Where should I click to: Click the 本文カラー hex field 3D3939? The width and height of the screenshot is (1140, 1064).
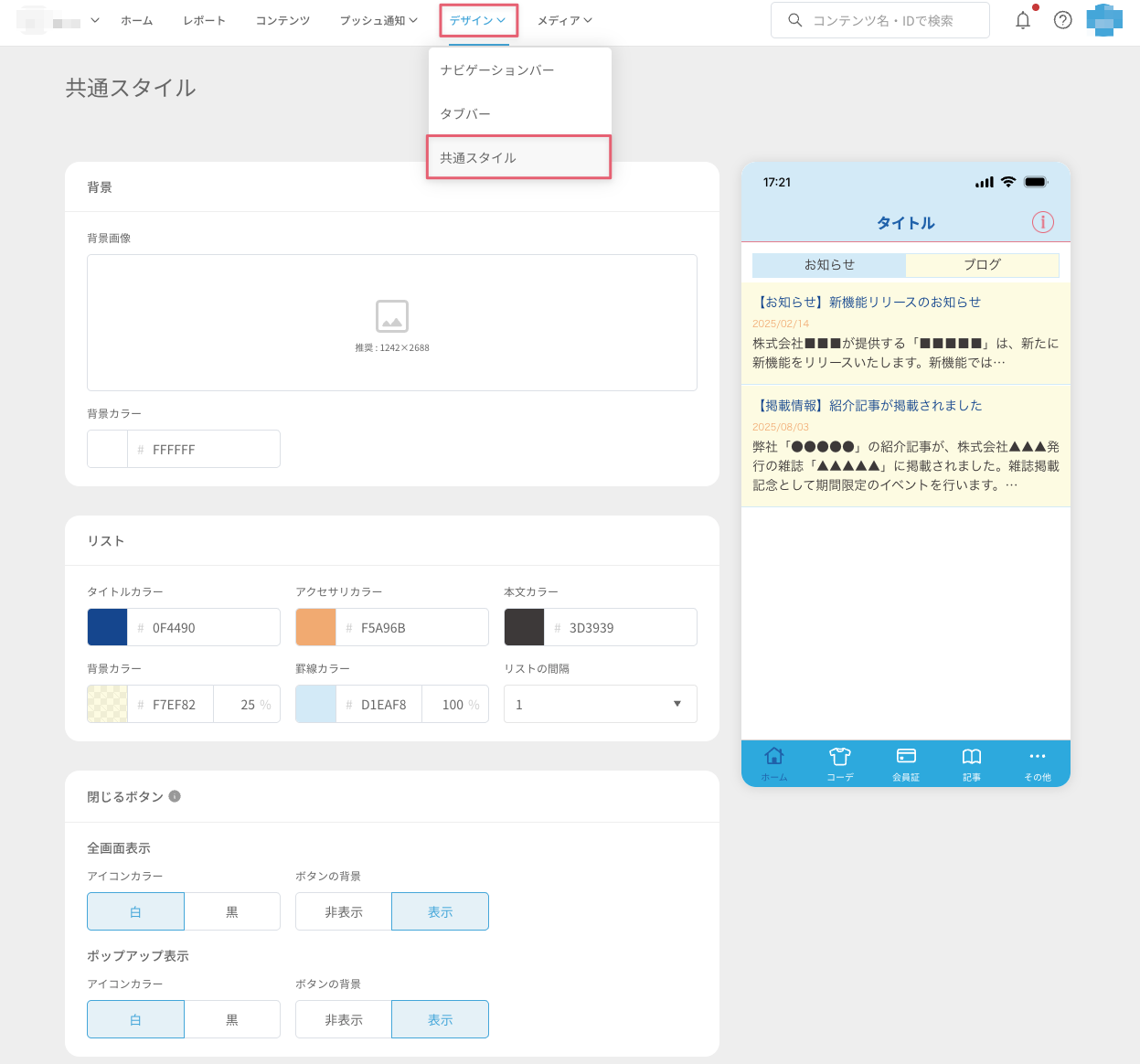tap(621, 627)
